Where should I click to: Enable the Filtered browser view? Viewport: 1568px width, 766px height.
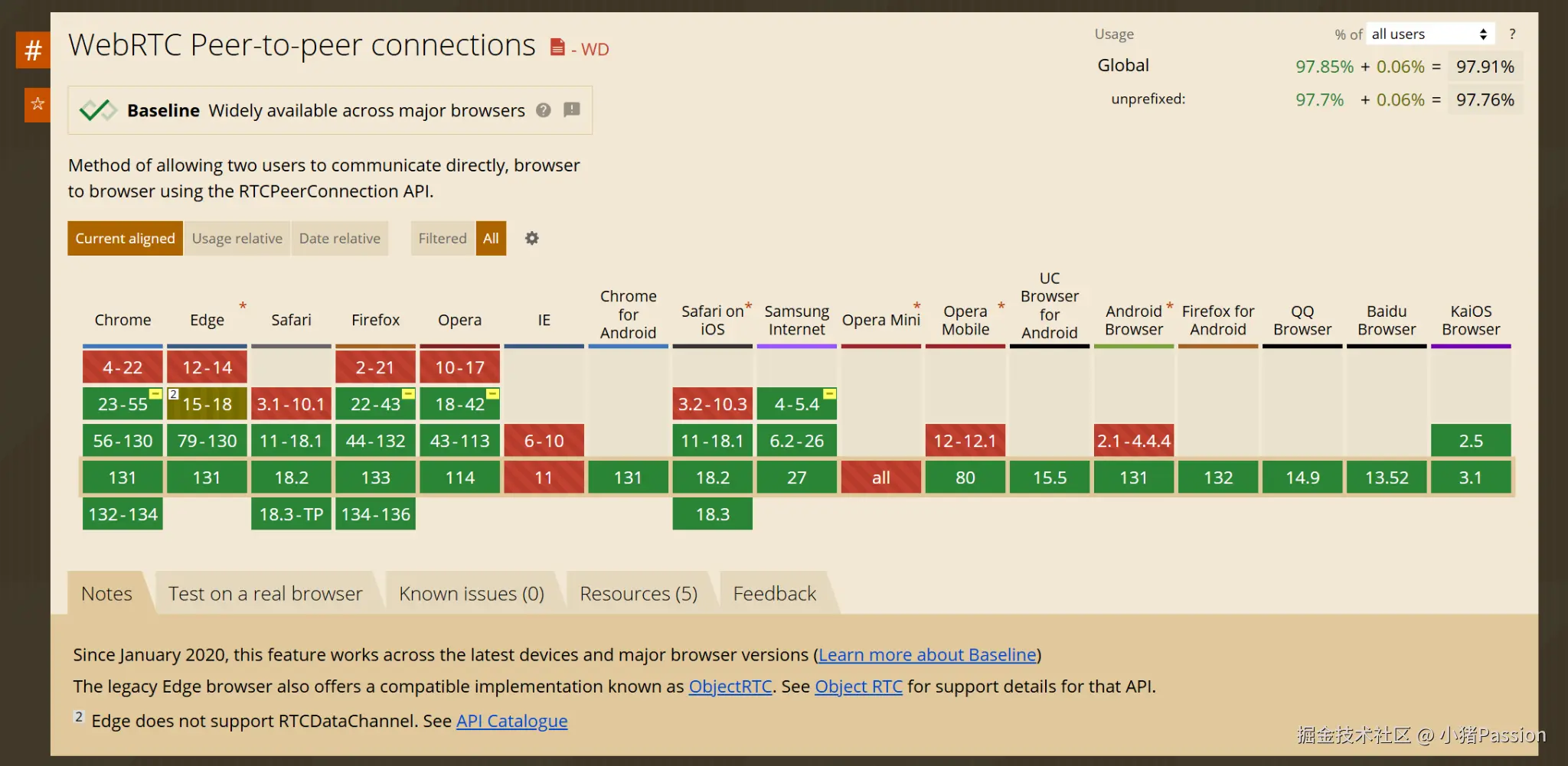(442, 239)
